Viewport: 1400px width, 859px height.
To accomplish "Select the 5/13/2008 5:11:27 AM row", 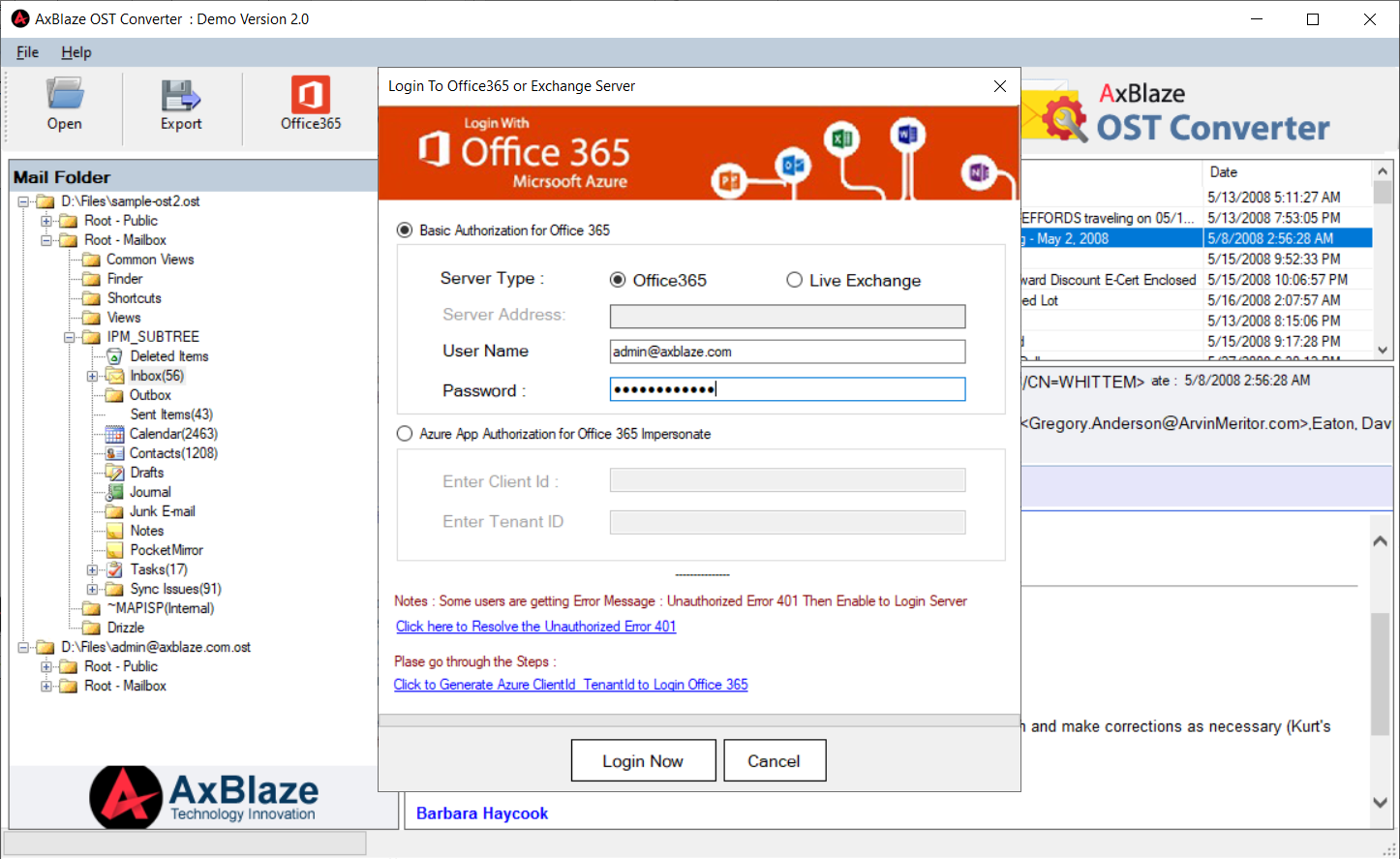I will (1197, 197).
